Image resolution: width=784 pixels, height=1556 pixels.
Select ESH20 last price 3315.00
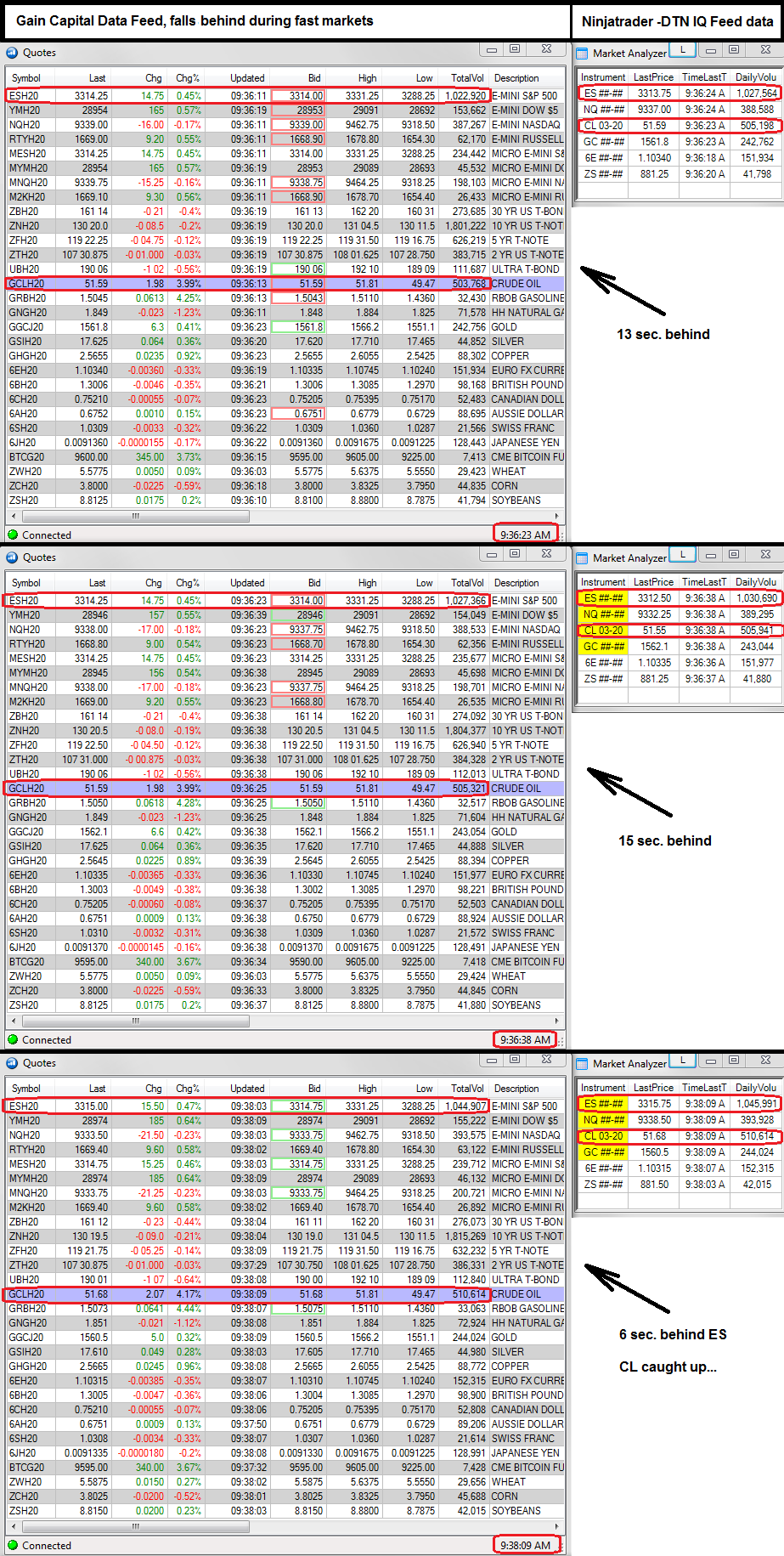point(82,1106)
